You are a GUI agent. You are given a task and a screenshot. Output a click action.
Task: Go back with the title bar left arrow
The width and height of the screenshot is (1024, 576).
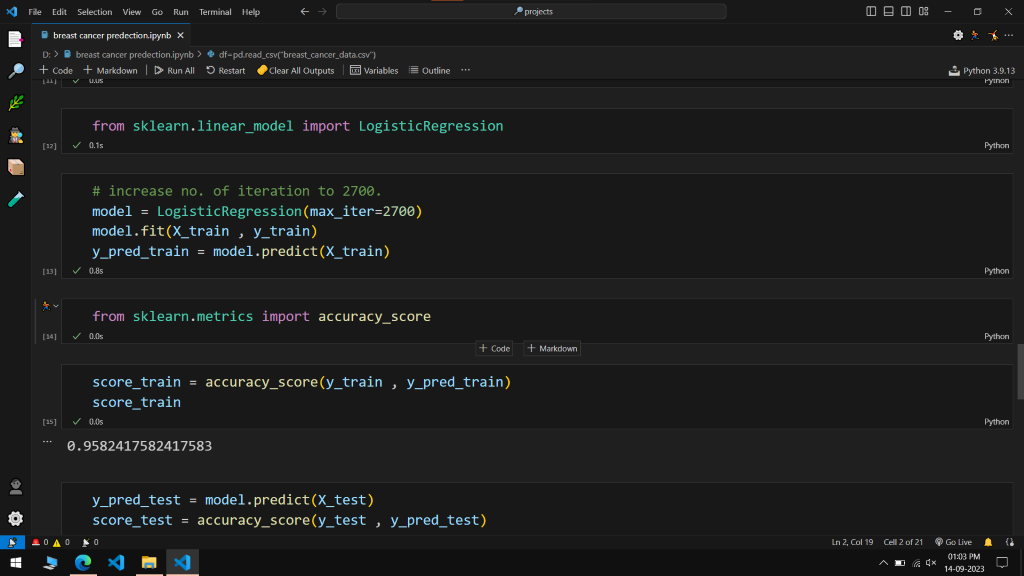tap(304, 12)
